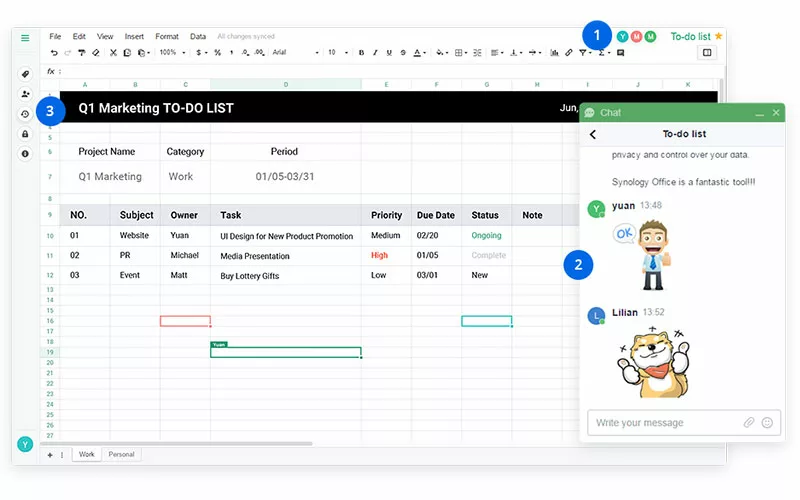Viewport: 800px width, 500px height.
Task: Click the lock protection icon in sidebar
Action: click(x=25, y=134)
